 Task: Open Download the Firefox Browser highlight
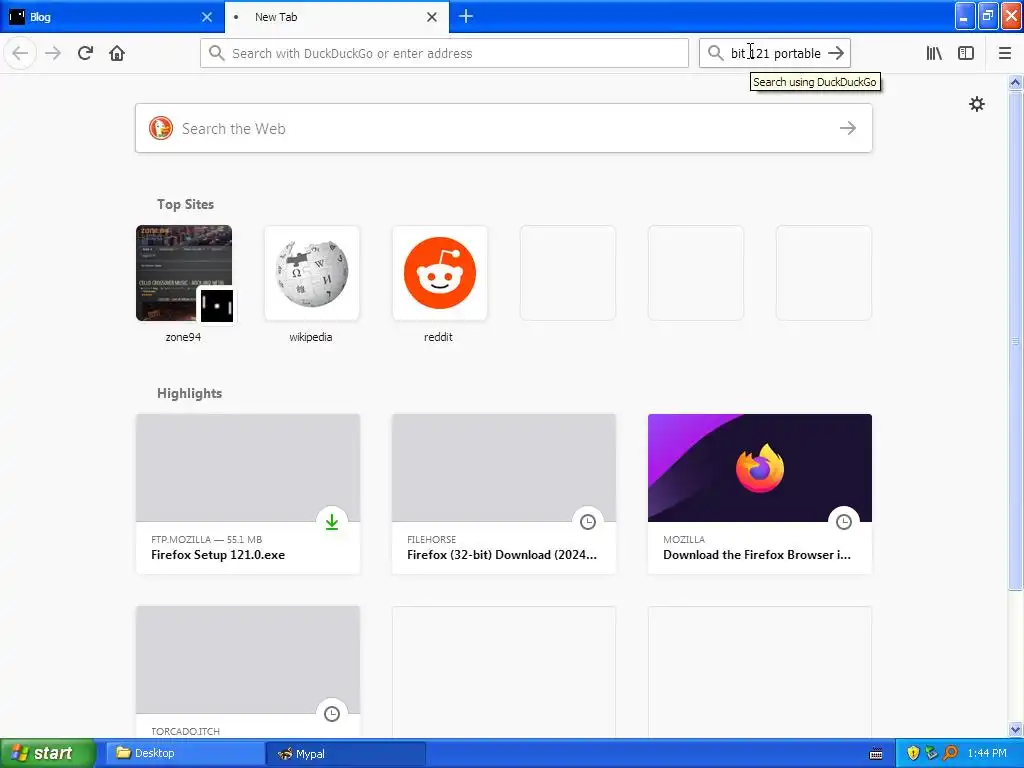[760, 494]
